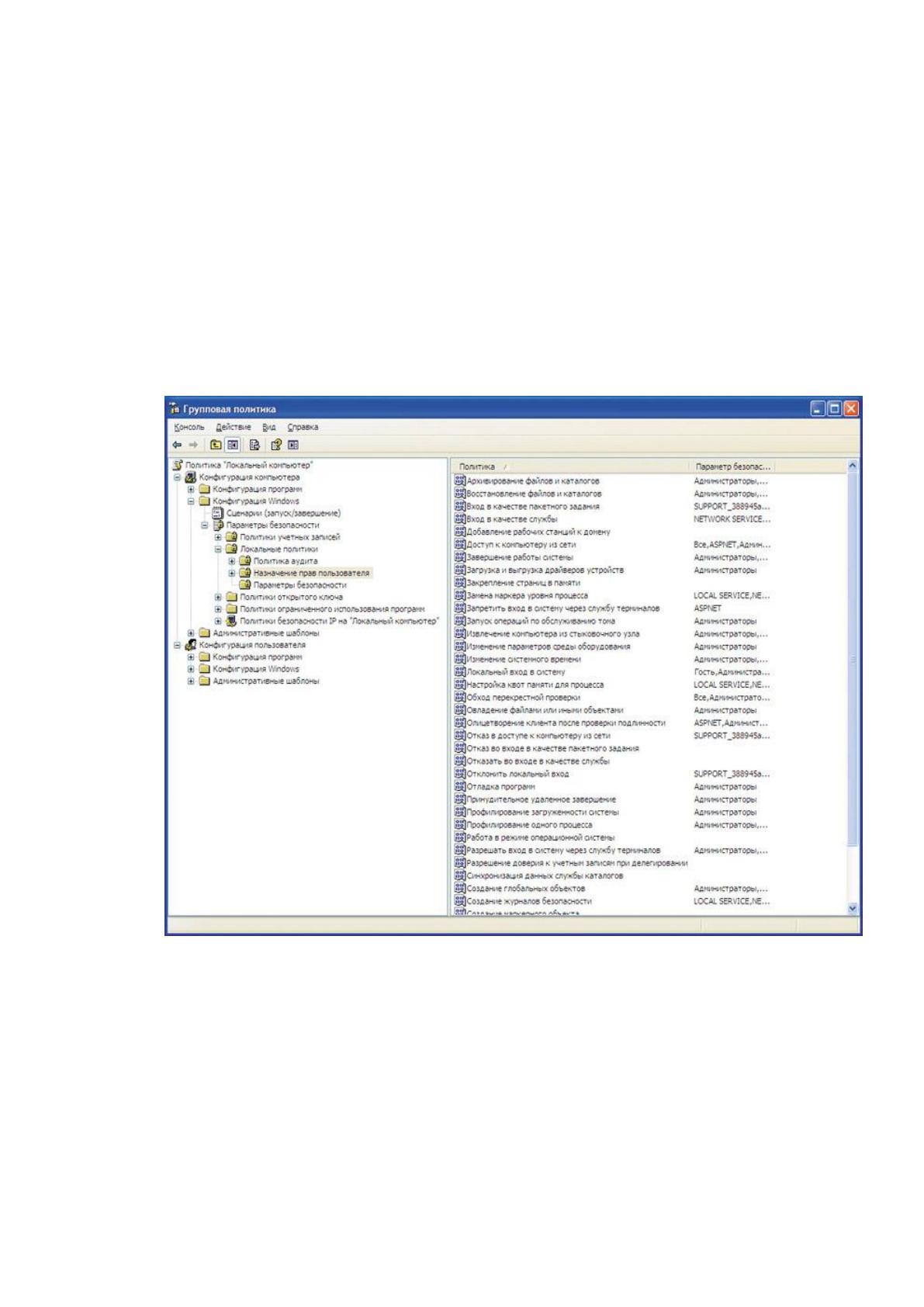
Task: Open the Действие menu
Action: click(234, 427)
